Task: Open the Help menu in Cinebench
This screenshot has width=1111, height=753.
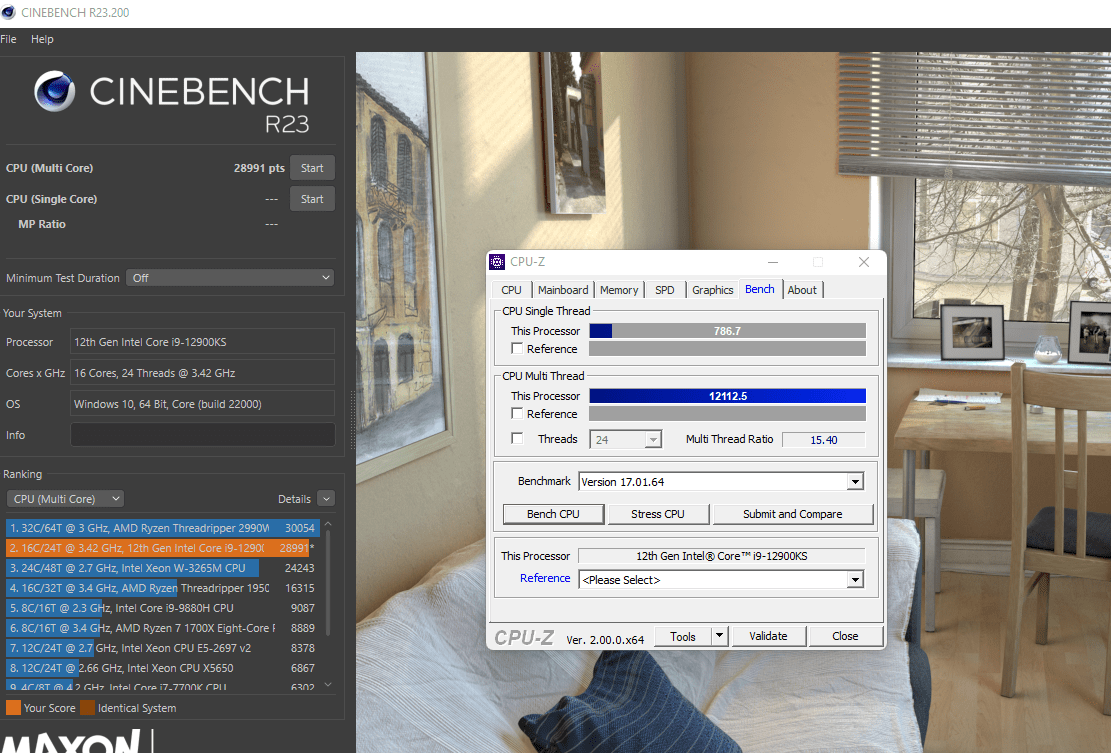Action: tap(42, 39)
